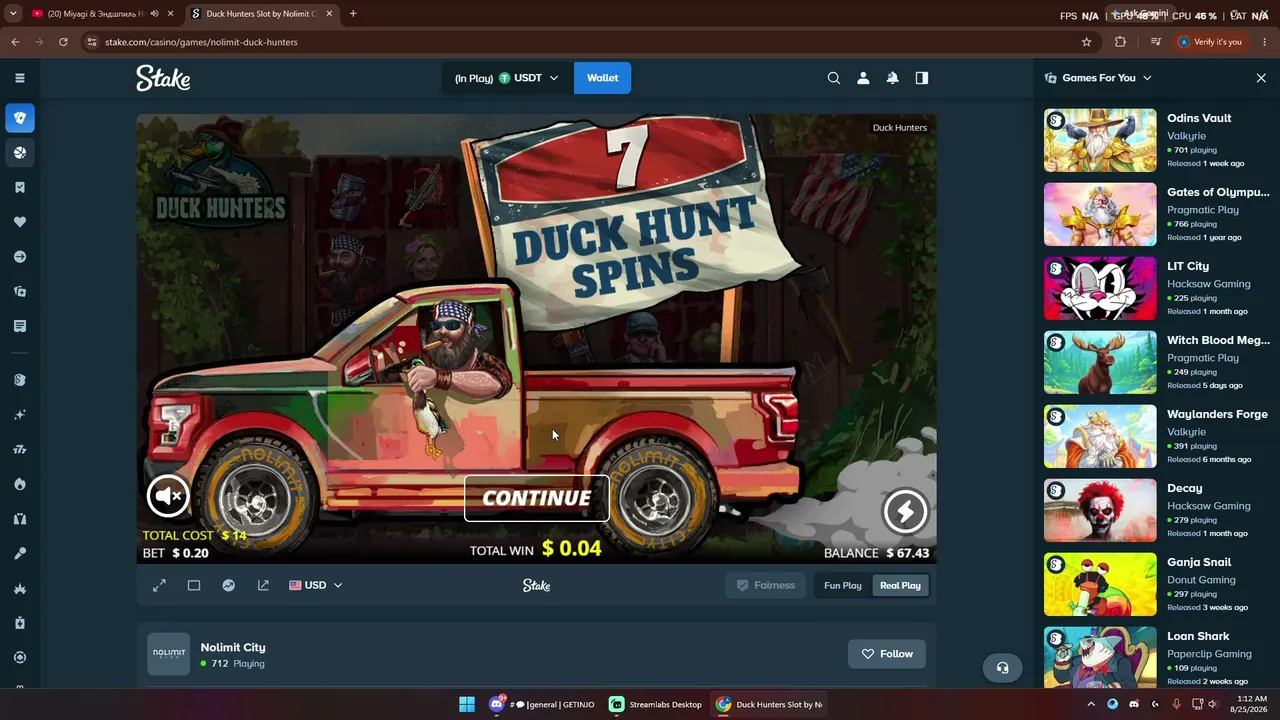This screenshot has width=1280, height=720.
Task: Open the live stats chart icon
Action: 229,586
